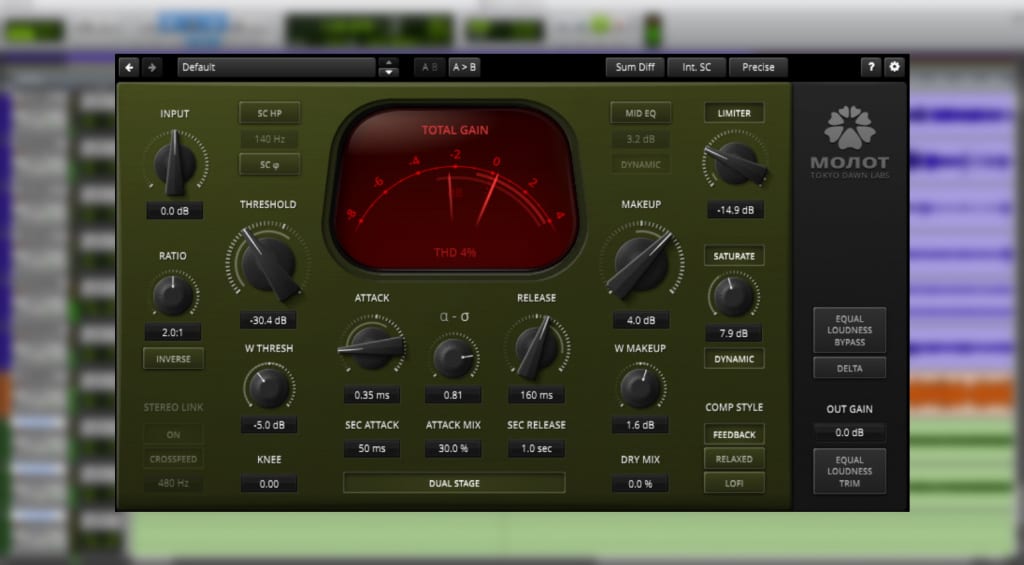Screen dimensions: 1024x565
Task: Edit the 4.0 dB makeup value
Action: [641, 321]
